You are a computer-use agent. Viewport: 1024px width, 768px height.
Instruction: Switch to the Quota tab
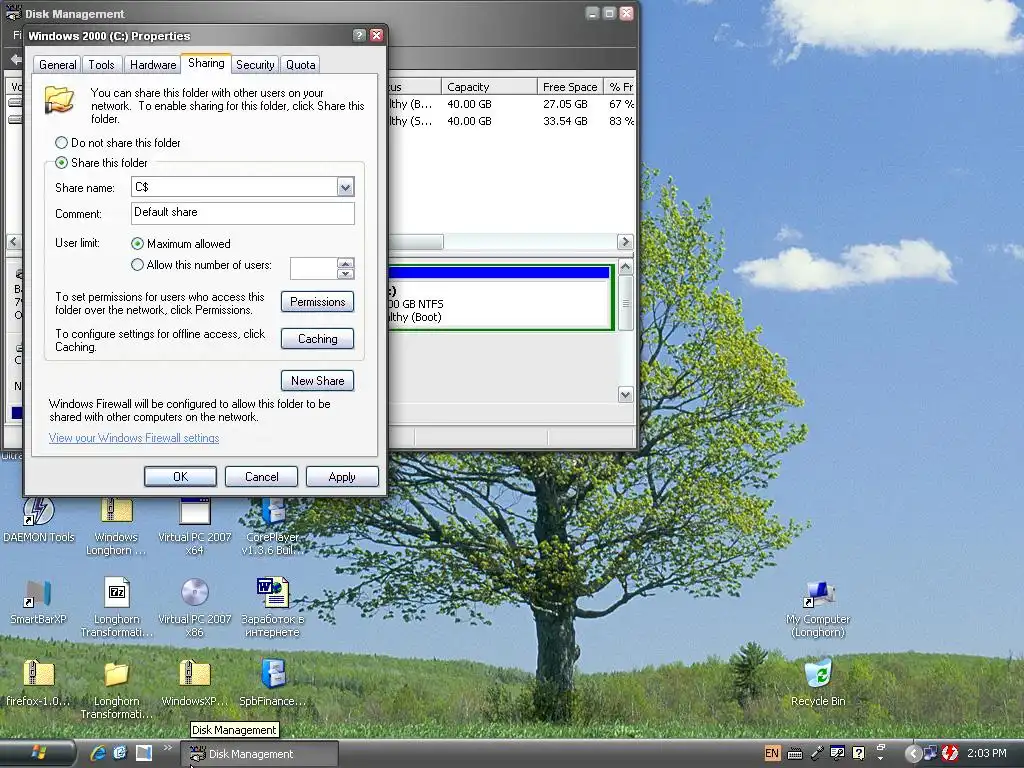300,65
